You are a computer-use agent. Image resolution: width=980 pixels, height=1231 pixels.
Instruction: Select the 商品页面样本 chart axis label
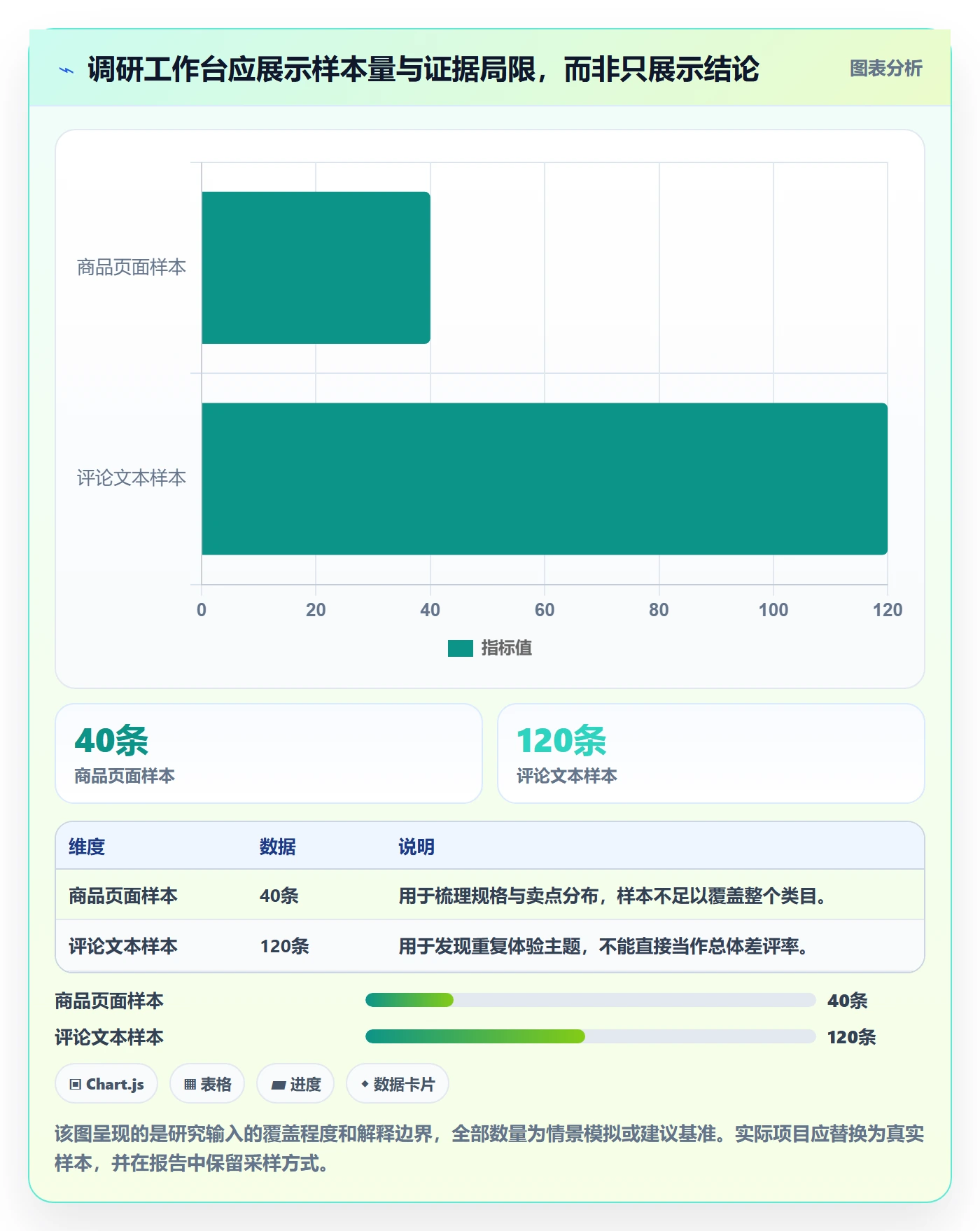pos(132,267)
